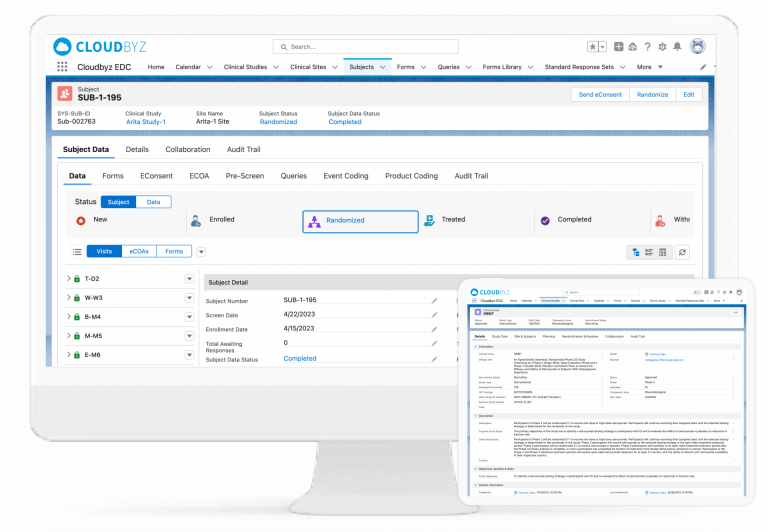Switch list toggle to eCOAs
Viewport: 768px width, 532px height.
pyautogui.click(x=139, y=252)
